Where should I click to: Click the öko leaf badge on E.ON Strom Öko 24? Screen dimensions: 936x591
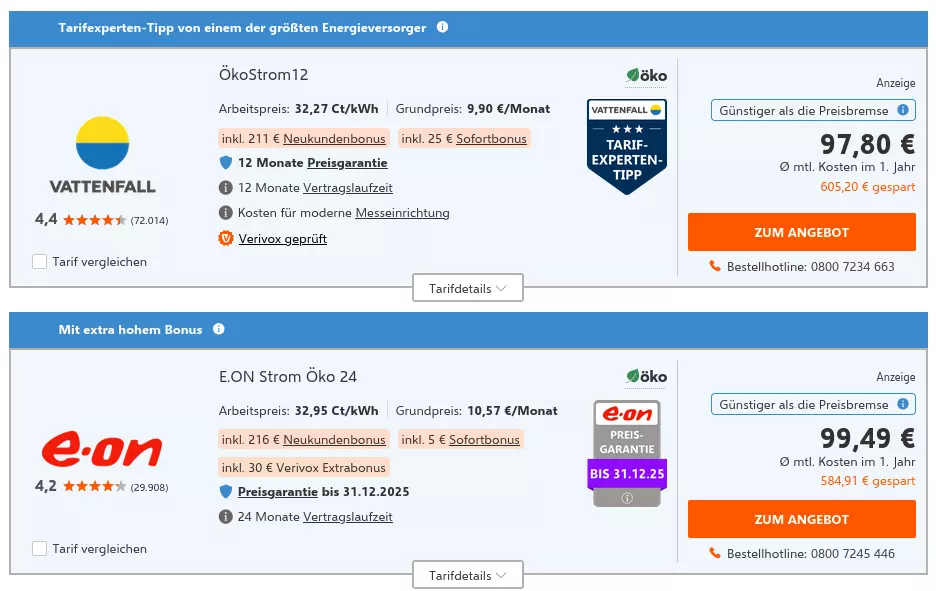click(x=646, y=377)
